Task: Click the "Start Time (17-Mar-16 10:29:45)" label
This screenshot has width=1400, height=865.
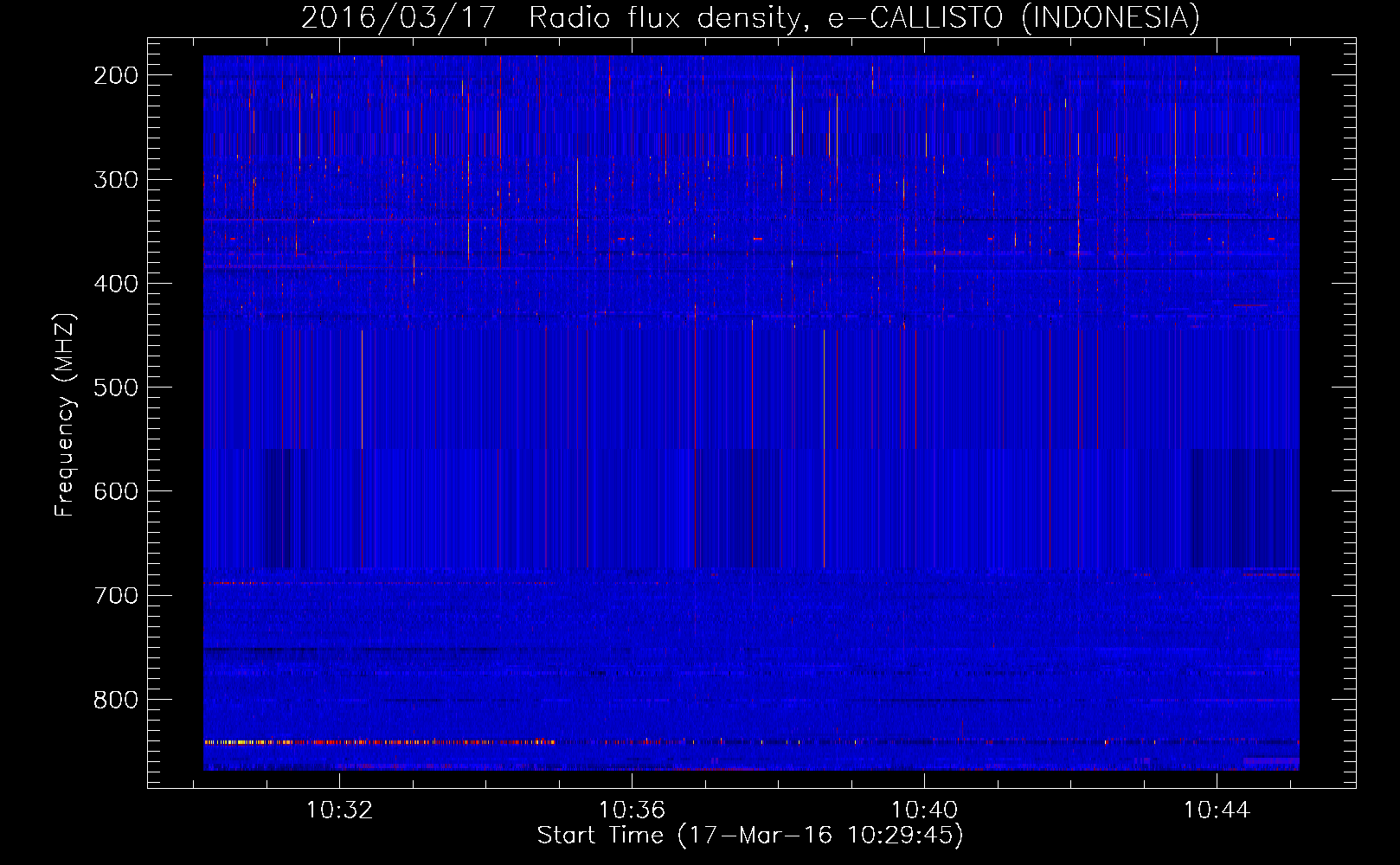Action: coord(750,836)
